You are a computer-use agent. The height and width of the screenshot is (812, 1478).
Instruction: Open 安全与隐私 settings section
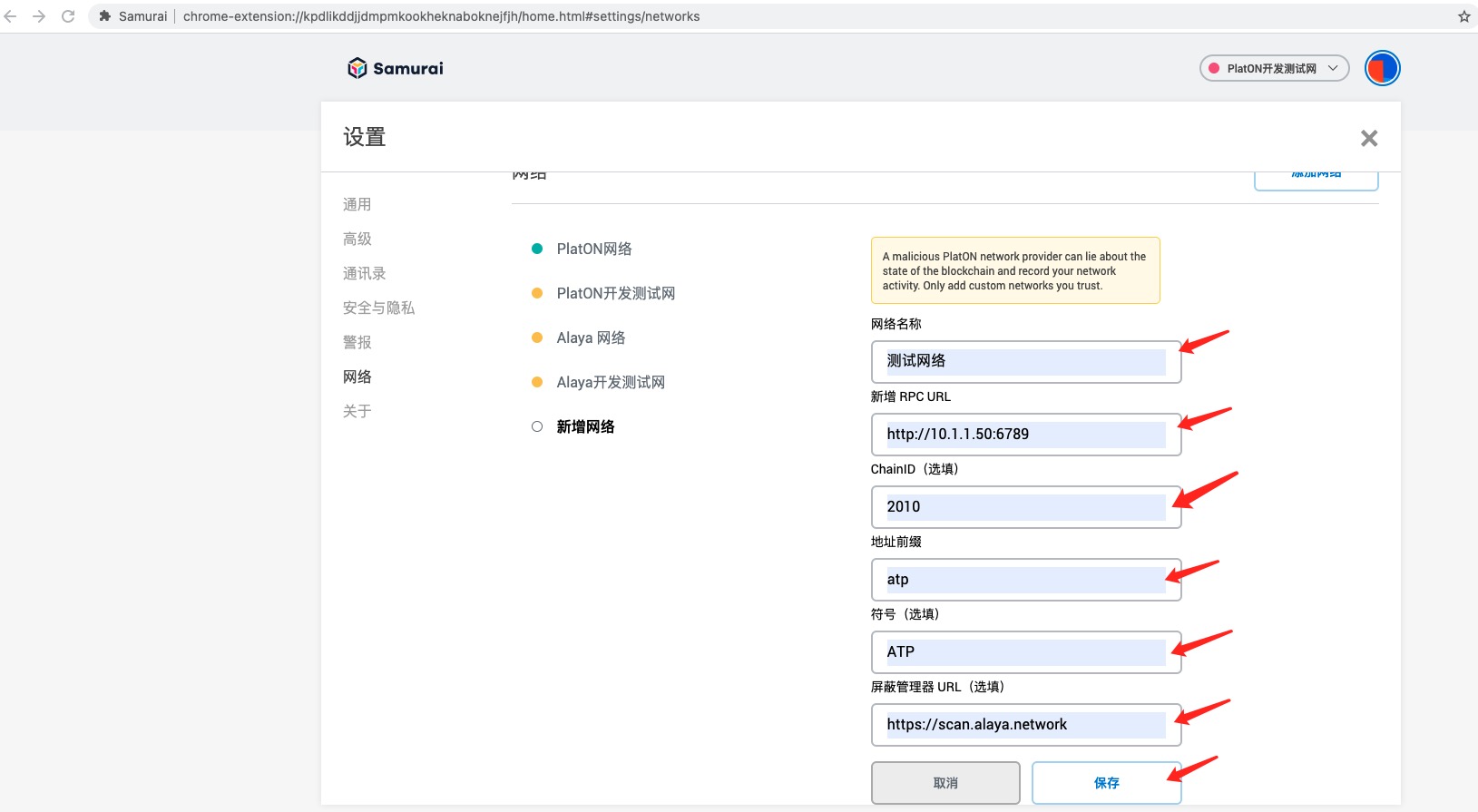[379, 308]
